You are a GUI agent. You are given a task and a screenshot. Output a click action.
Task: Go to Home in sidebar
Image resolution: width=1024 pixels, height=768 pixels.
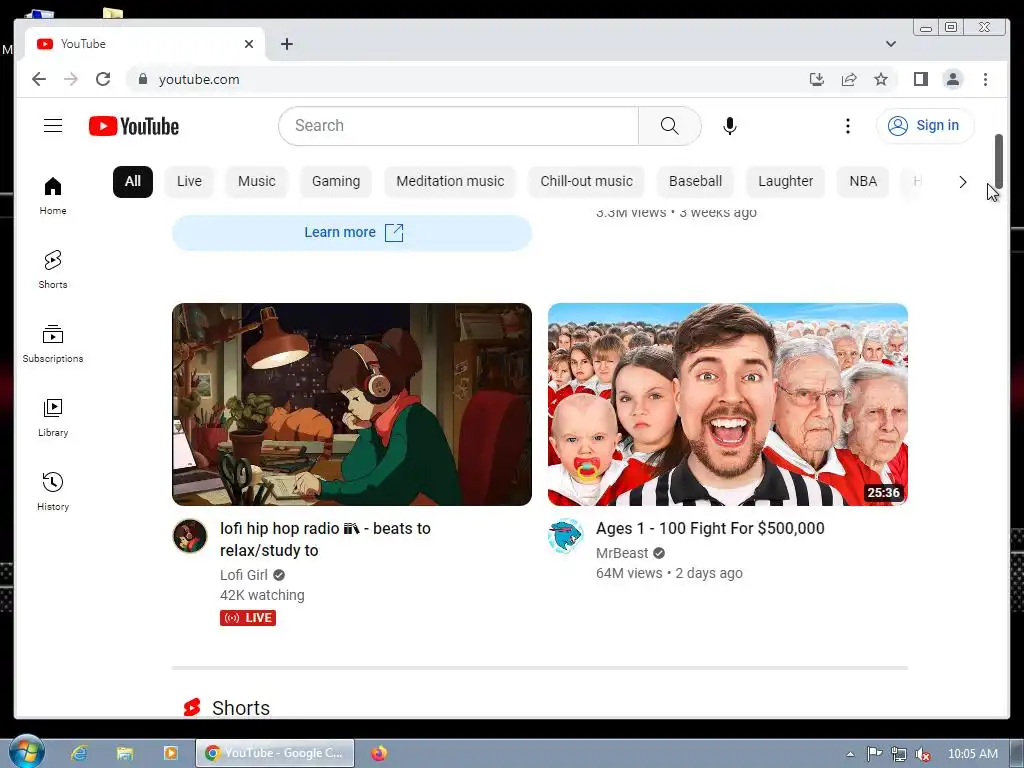click(53, 195)
